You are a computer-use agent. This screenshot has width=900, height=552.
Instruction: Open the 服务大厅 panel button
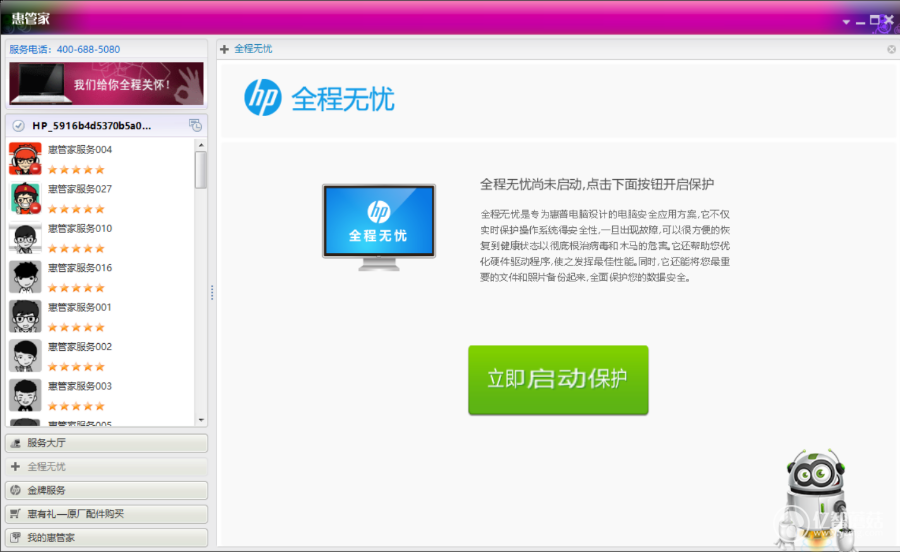click(107, 443)
